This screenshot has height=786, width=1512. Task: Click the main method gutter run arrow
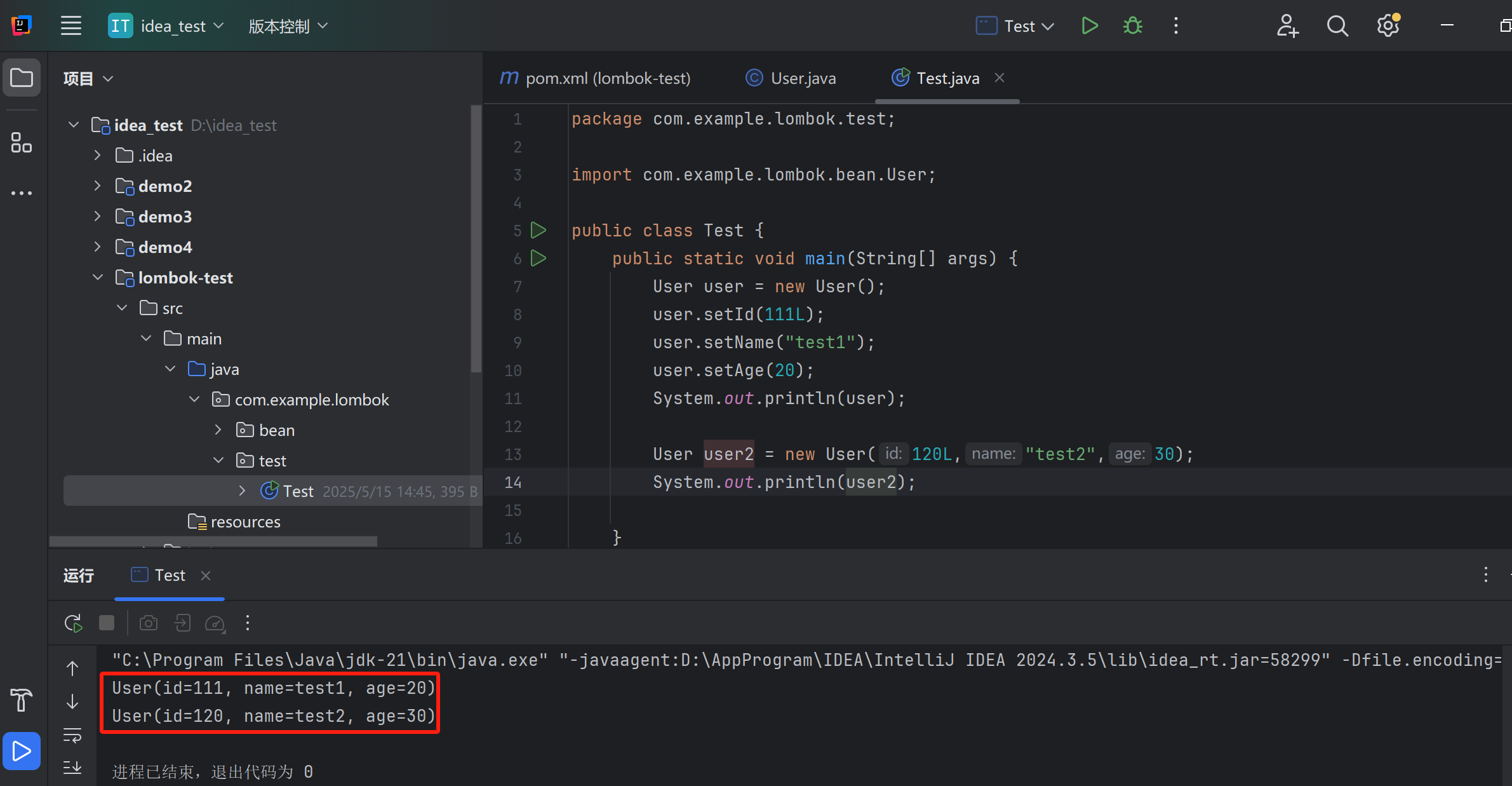pyautogui.click(x=539, y=258)
